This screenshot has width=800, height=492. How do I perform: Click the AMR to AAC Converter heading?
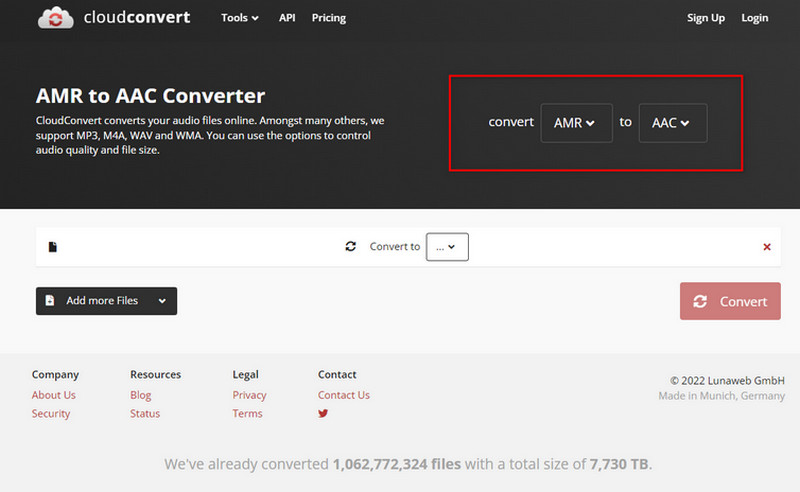(x=151, y=96)
